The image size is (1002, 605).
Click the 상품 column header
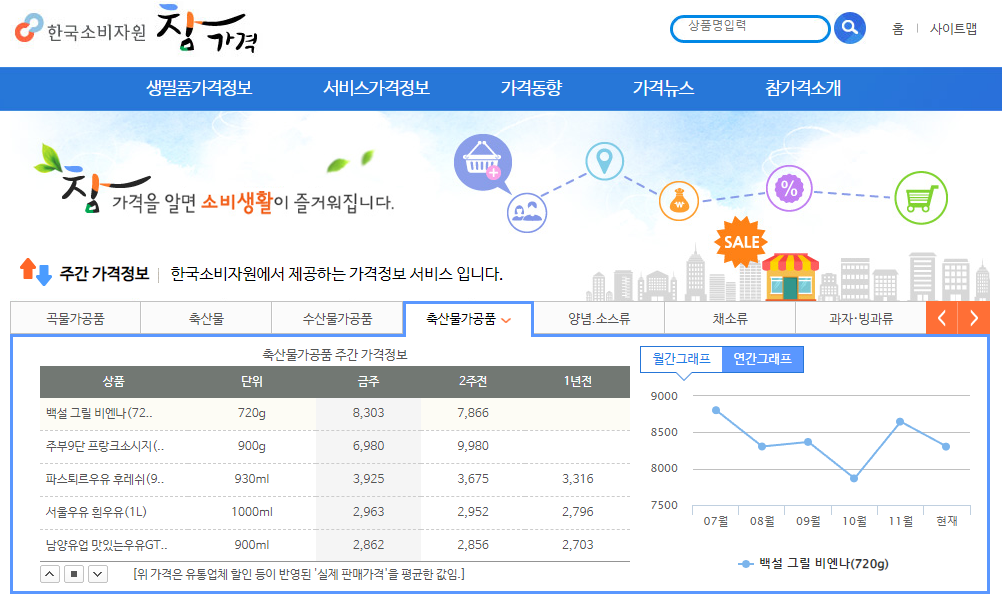[114, 381]
